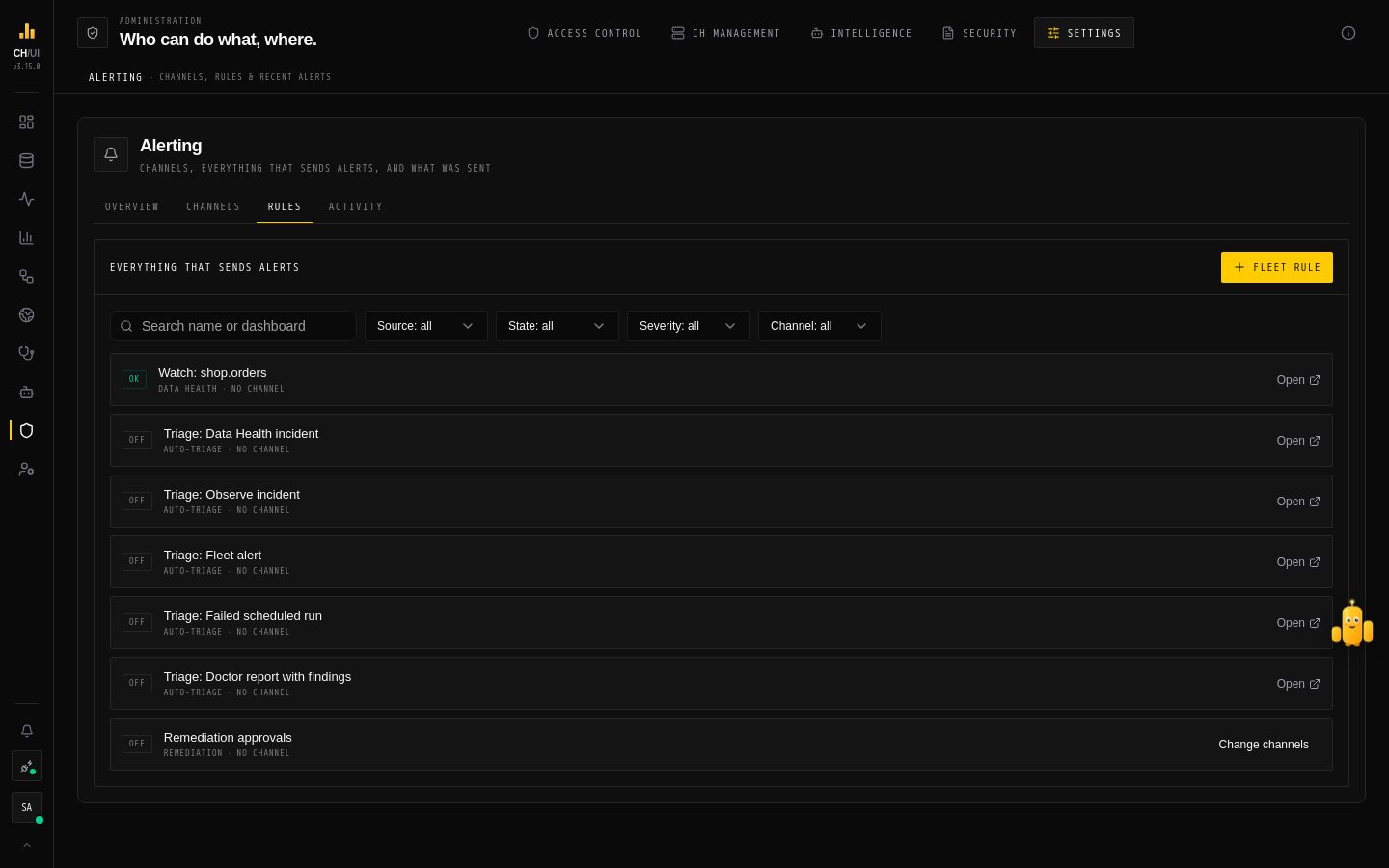Switch to the Channels tab
Viewport: 1389px width, 868px height.
213,206
